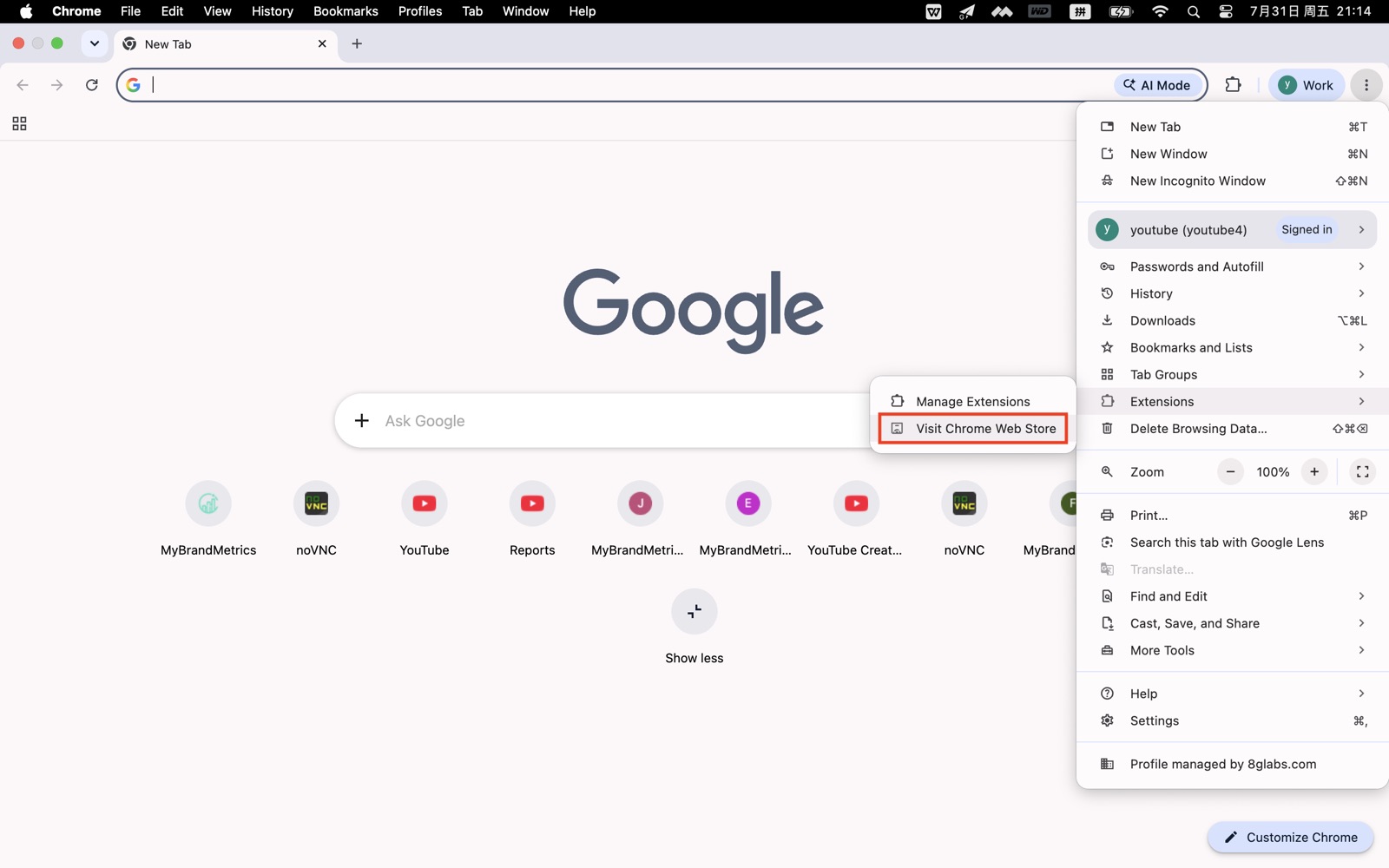This screenshot has height=868, width=1389.
Task: Expand Passwords and Autofill submenu
Action: tap(1233, 266)
